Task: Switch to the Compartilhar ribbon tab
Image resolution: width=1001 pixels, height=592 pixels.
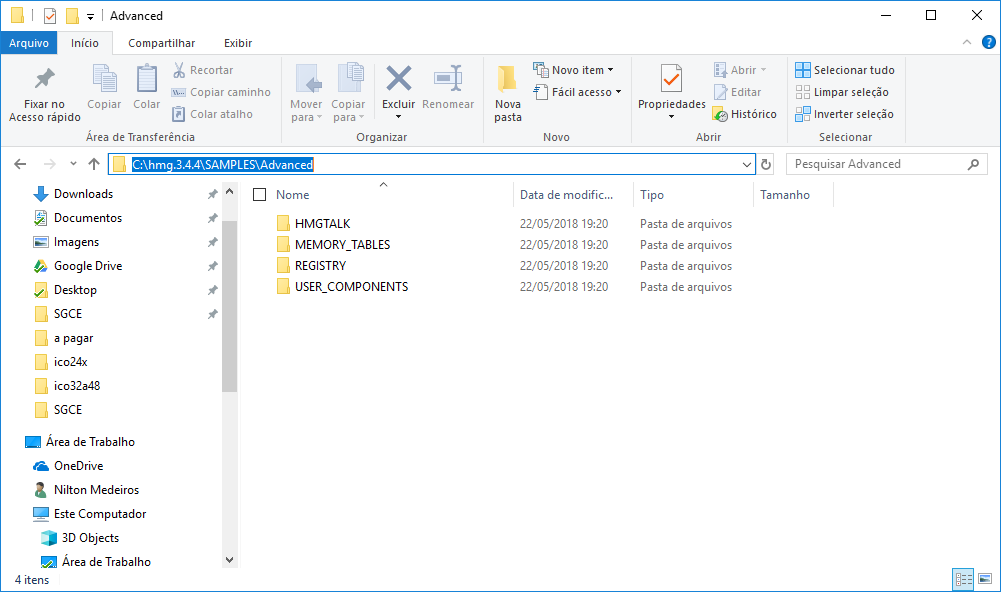Action: point(161,43)
